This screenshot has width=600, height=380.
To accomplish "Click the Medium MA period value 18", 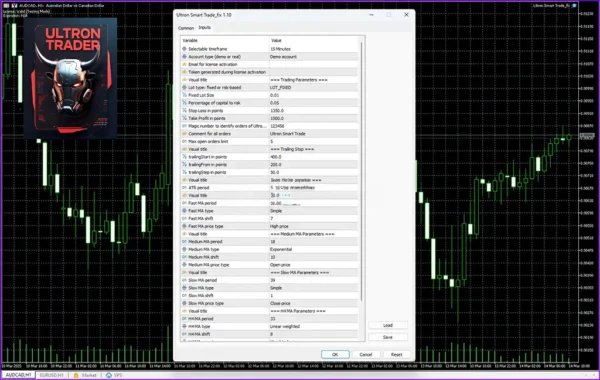I will [314, 241].
